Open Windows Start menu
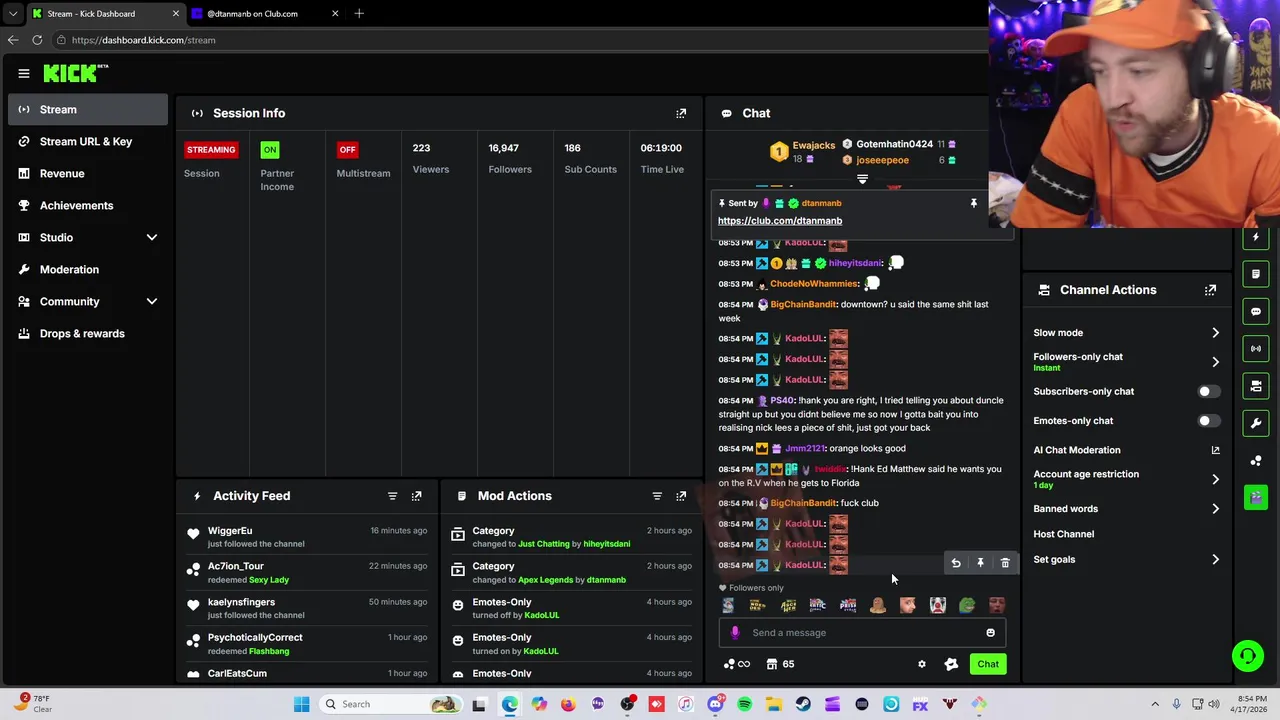1280x720 pixels. (301, 704)
